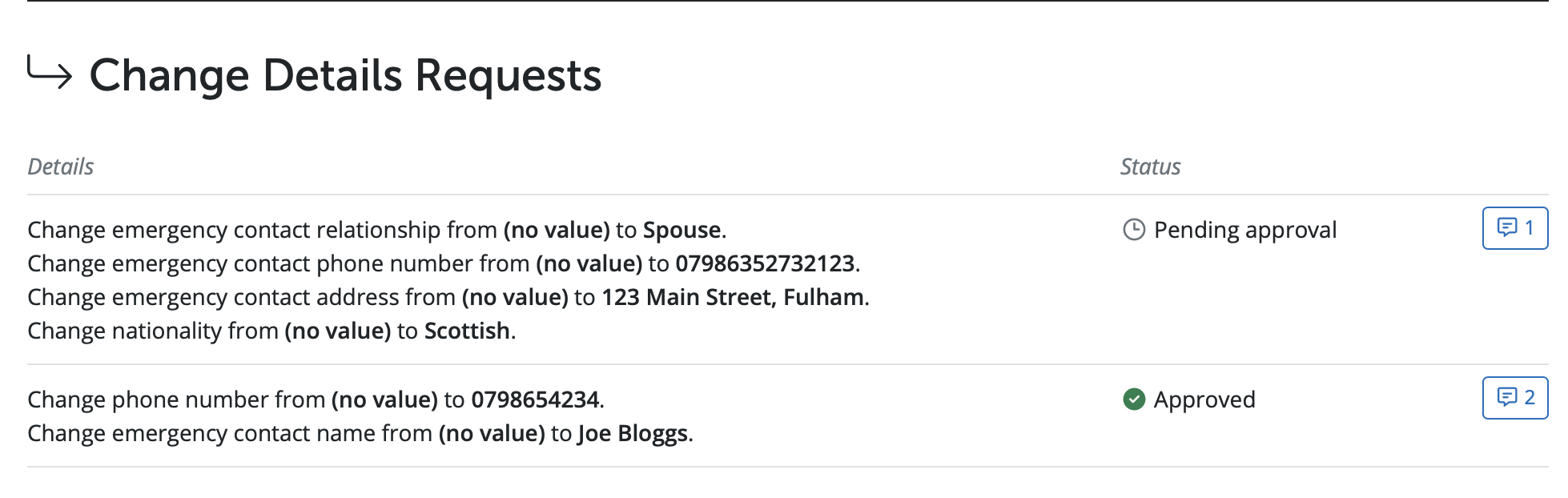Click the emergency contact relationship Spouse line
1568x498 pixels.
coord(377,230)
